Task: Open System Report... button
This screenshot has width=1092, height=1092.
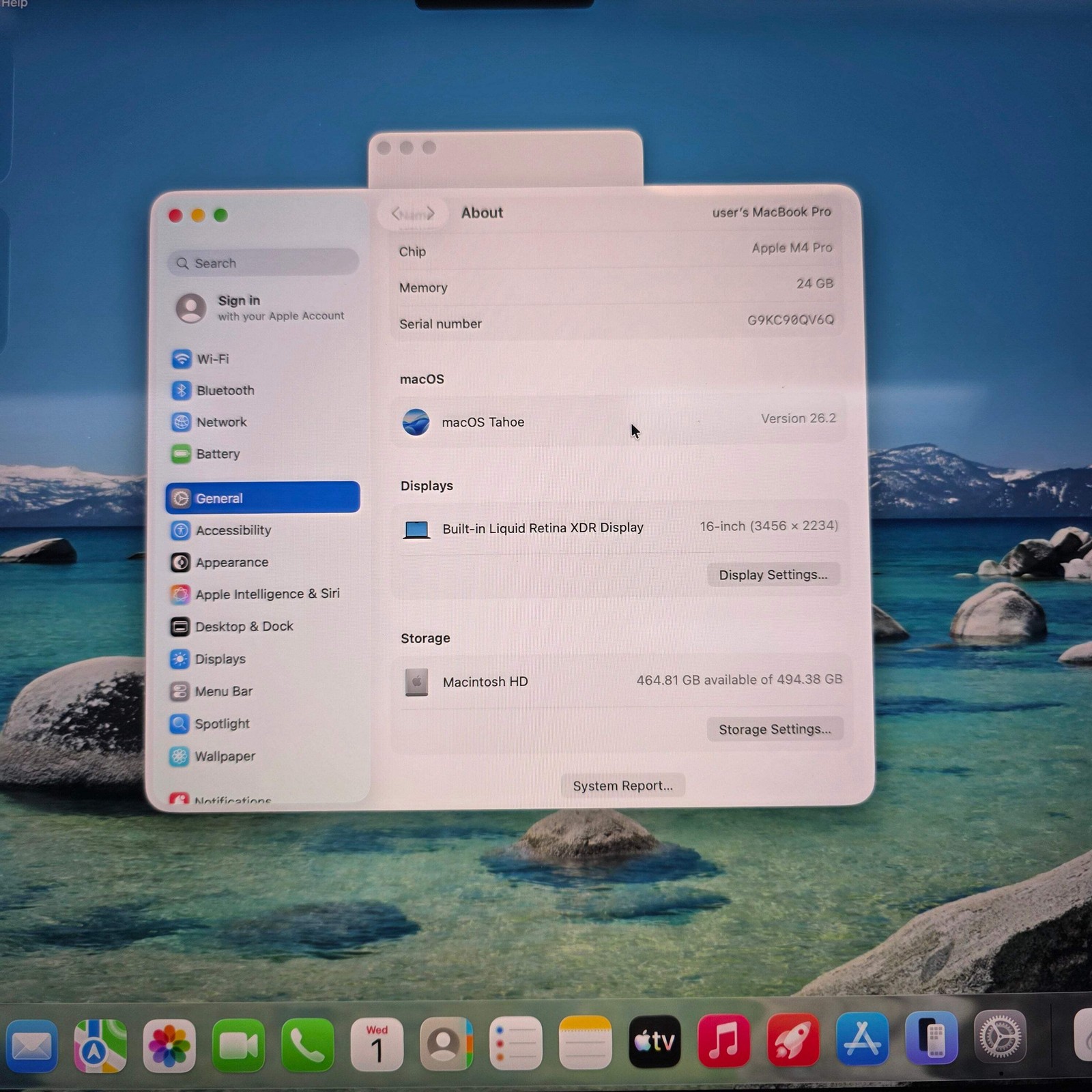Action: [623, 786]
